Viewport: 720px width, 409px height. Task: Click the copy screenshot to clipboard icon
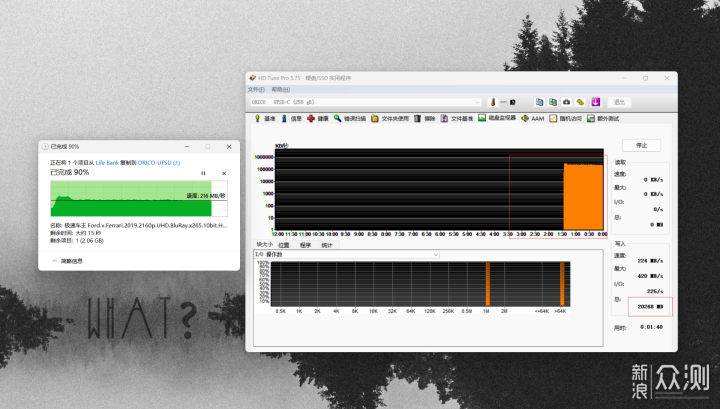click(x=553, y=102)
